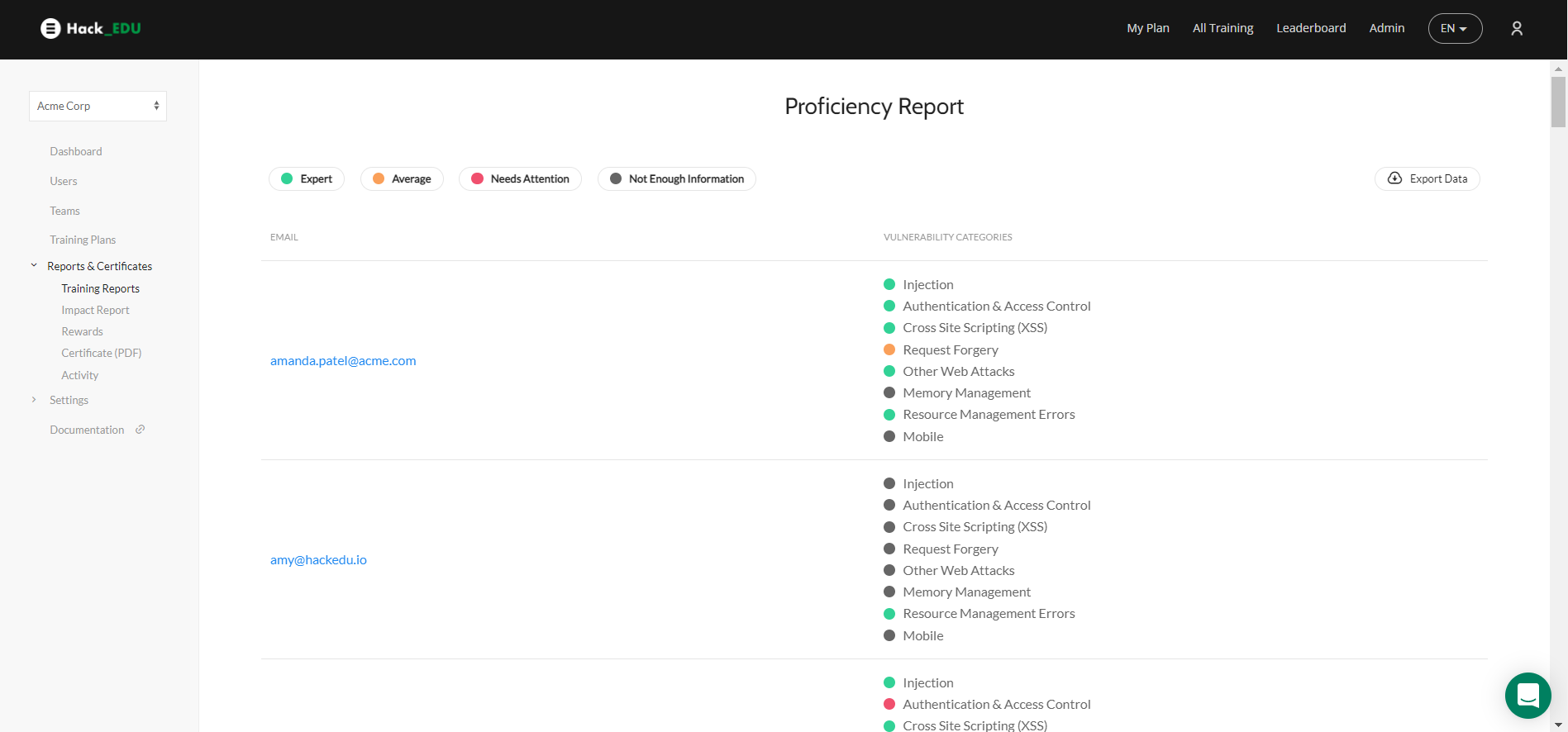Toggle the Needs Attention filter
The height and width of the screenshot is (732, 1568).
pyautogui.click(x=520, y=179)
